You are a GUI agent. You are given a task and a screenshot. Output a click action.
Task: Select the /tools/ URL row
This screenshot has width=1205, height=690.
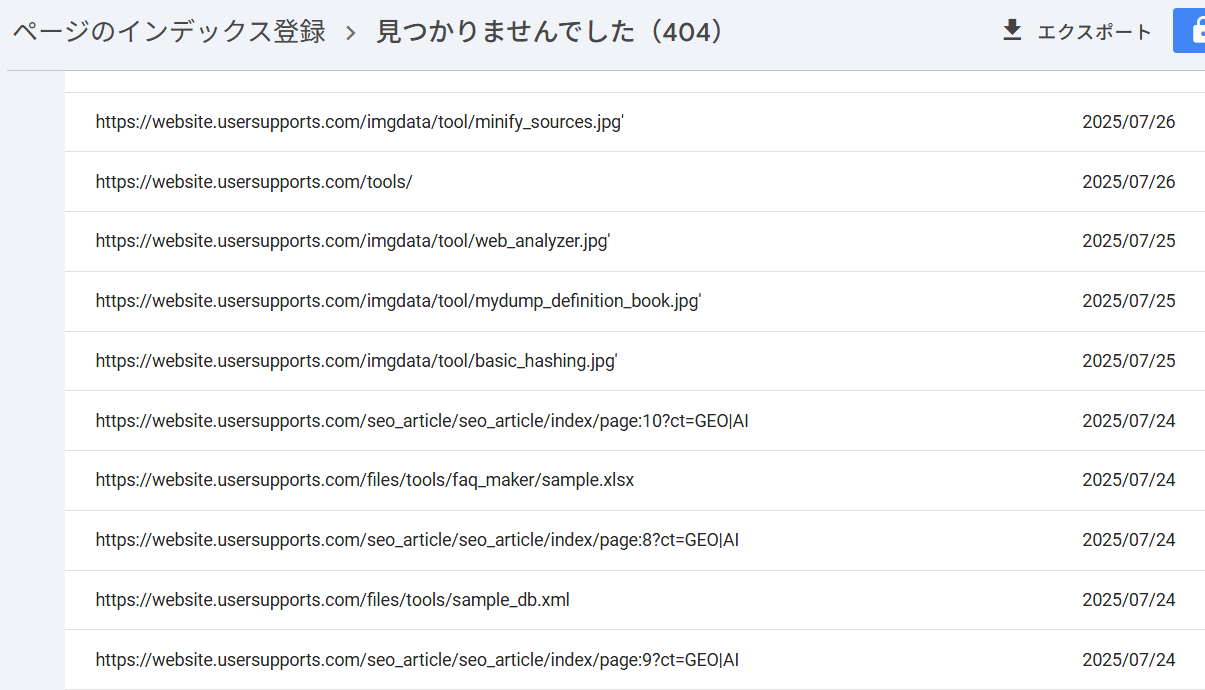tap(254, 182)
